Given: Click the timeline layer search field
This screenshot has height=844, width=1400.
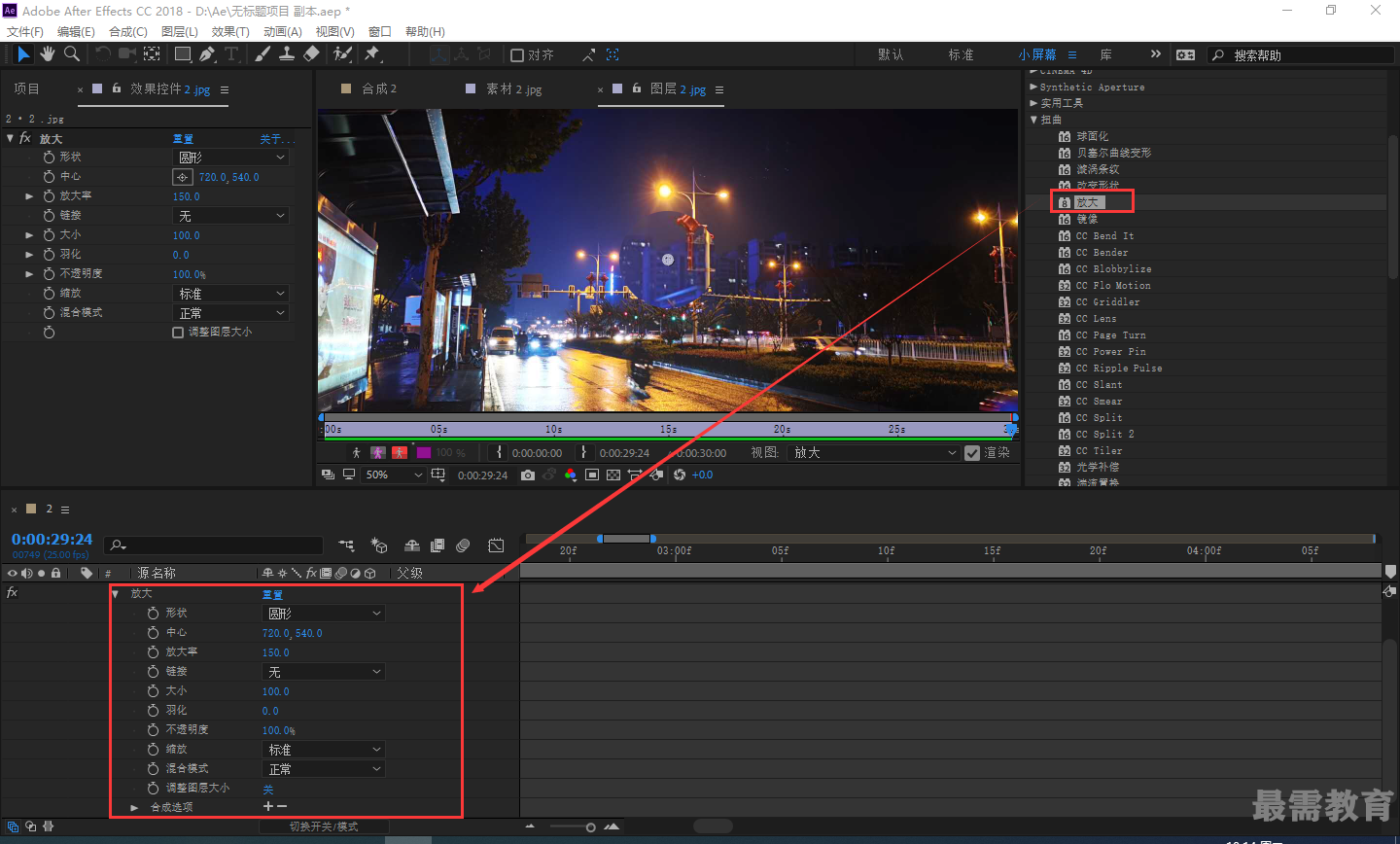Looking at the screenshot, I should point(215,545).
